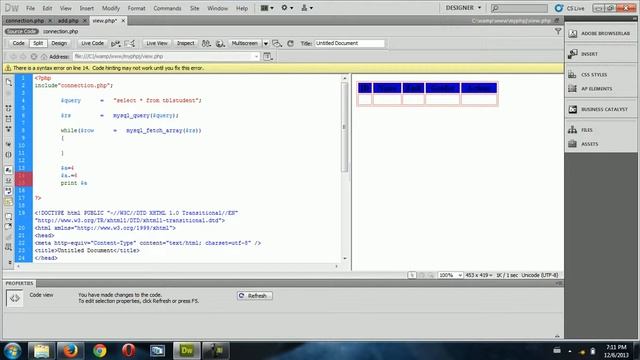640x360 pixels.
Task: Open the Extend Dreamweaver gear menu
Action: point(287,8)
